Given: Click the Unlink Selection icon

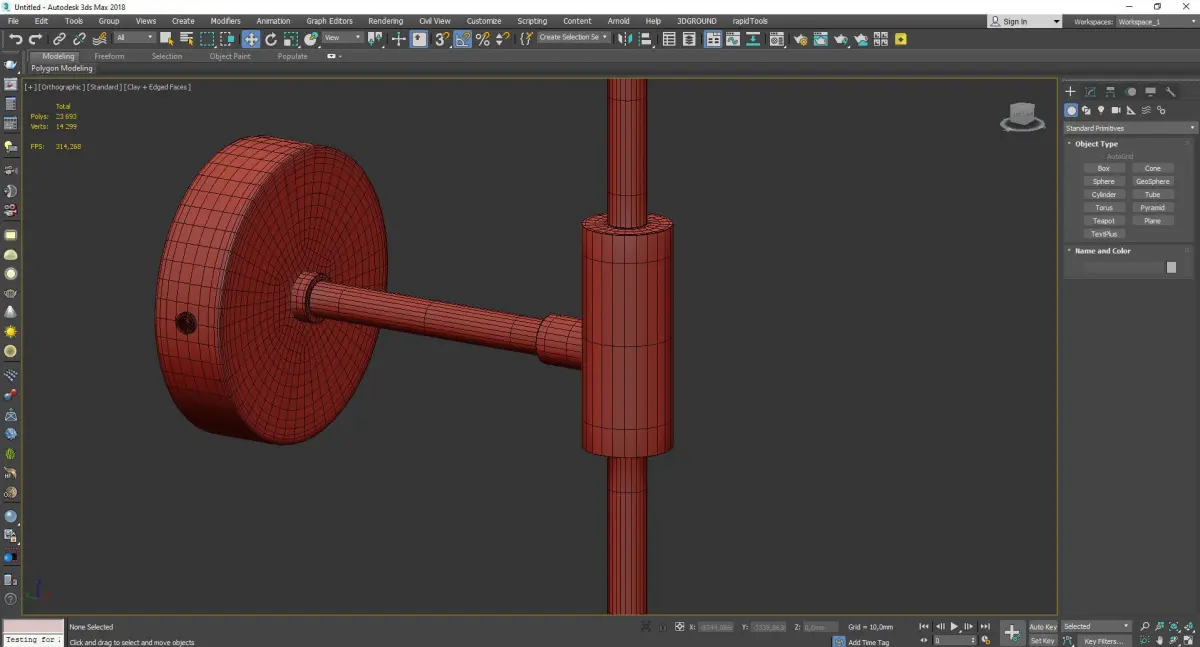Looking at the screenshot, I should tap(79, 39).
